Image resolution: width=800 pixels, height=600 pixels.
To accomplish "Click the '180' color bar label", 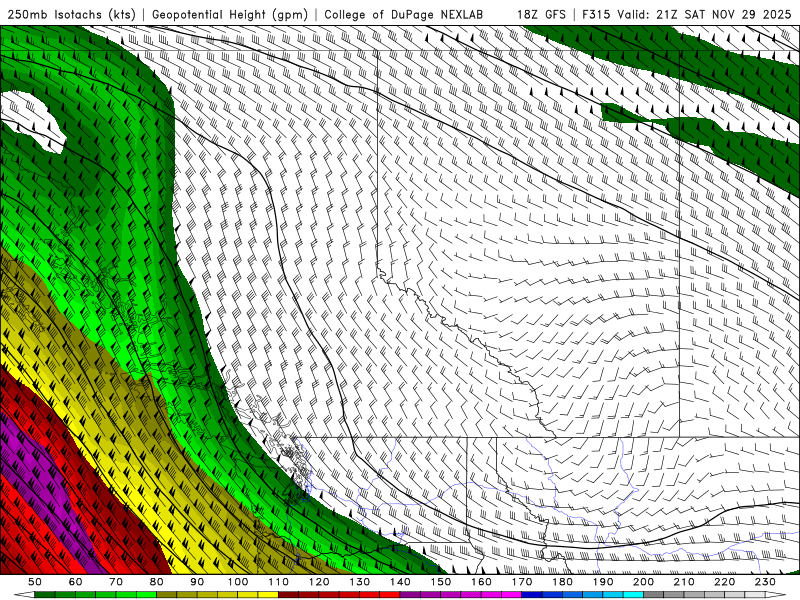I will (x=562, y=582).
